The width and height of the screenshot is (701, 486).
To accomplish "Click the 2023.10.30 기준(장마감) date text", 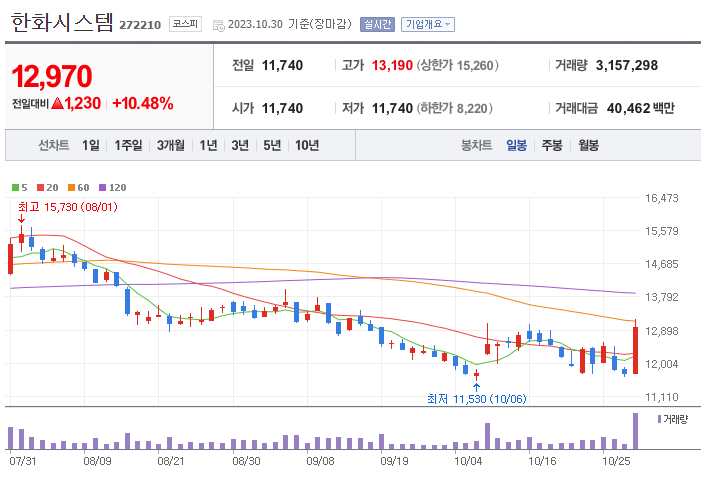I will 290,24.
